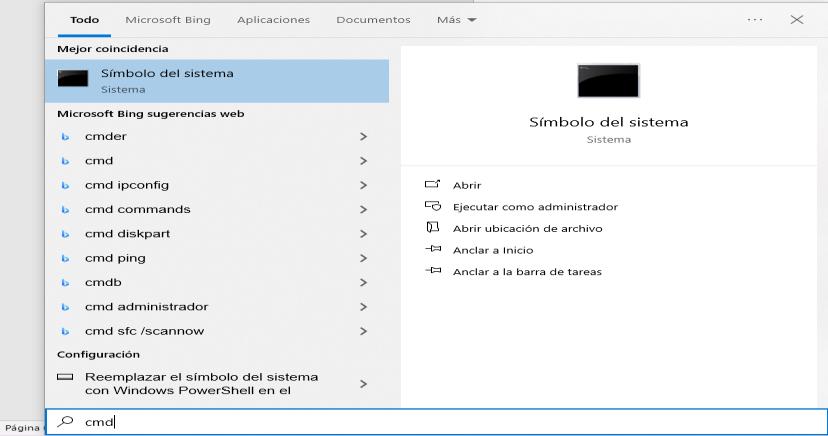This screenshot has width=828, height=436.
Task: Click Anclar a Inicio
Action: click(x=493, y=250)
